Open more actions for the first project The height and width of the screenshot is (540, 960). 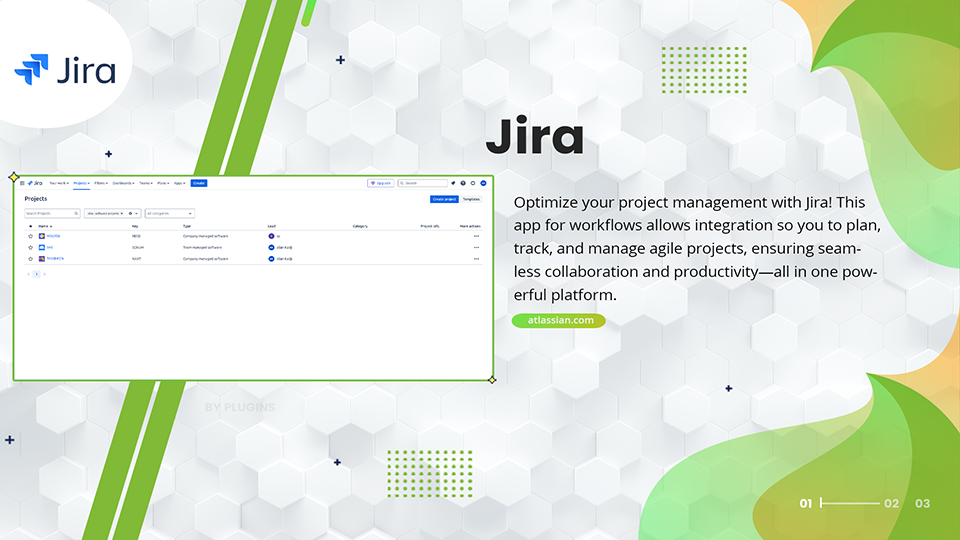[476, 236]
